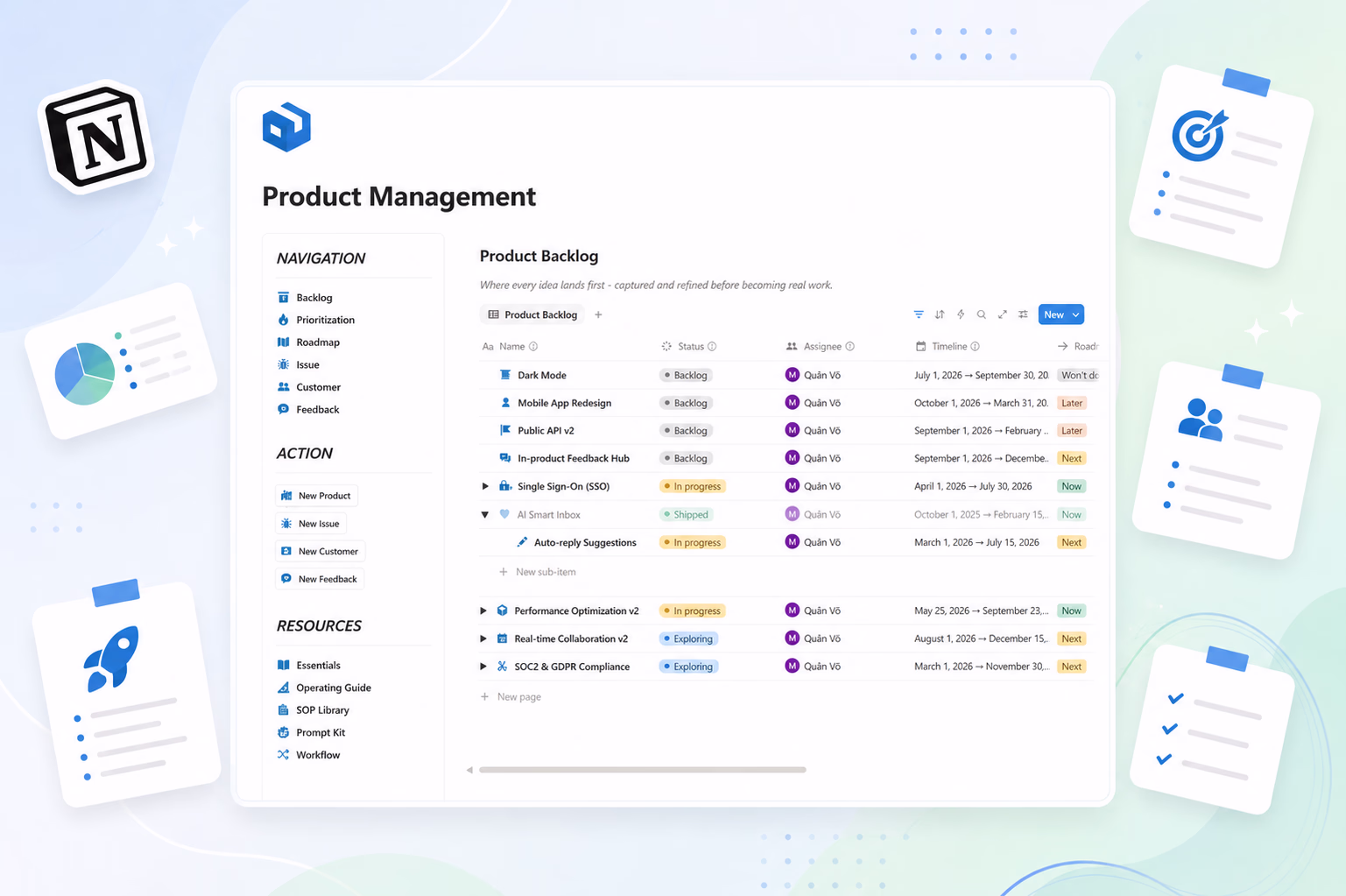The image size is (1346, 896).
Task: Add a new view with the plus tab
Action: [x=598, y=314]
